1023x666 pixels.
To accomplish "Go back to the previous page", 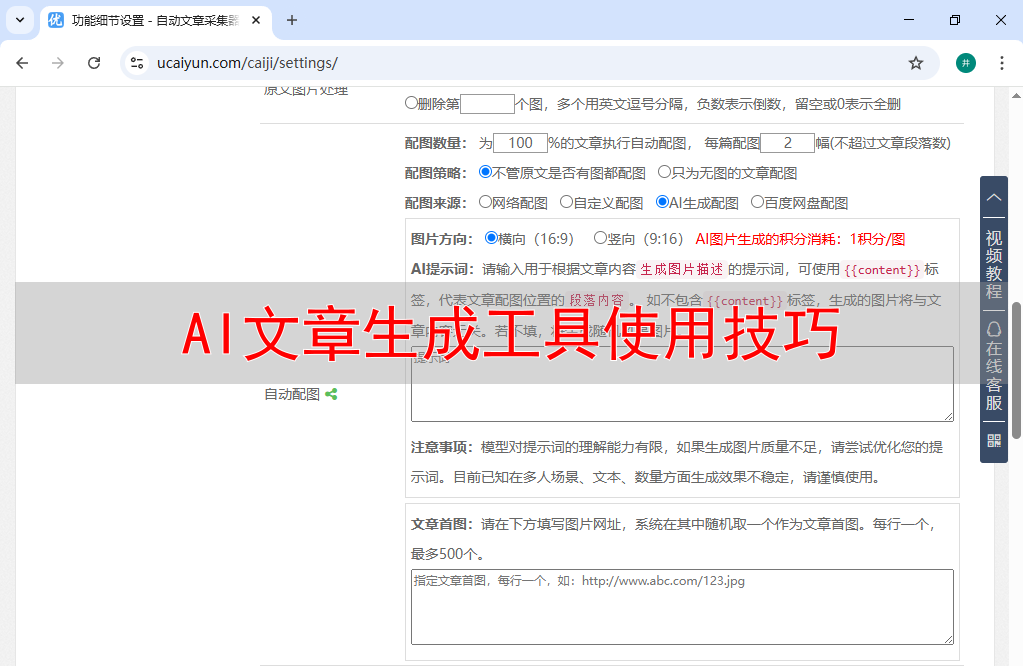I will tap(22, 63).
